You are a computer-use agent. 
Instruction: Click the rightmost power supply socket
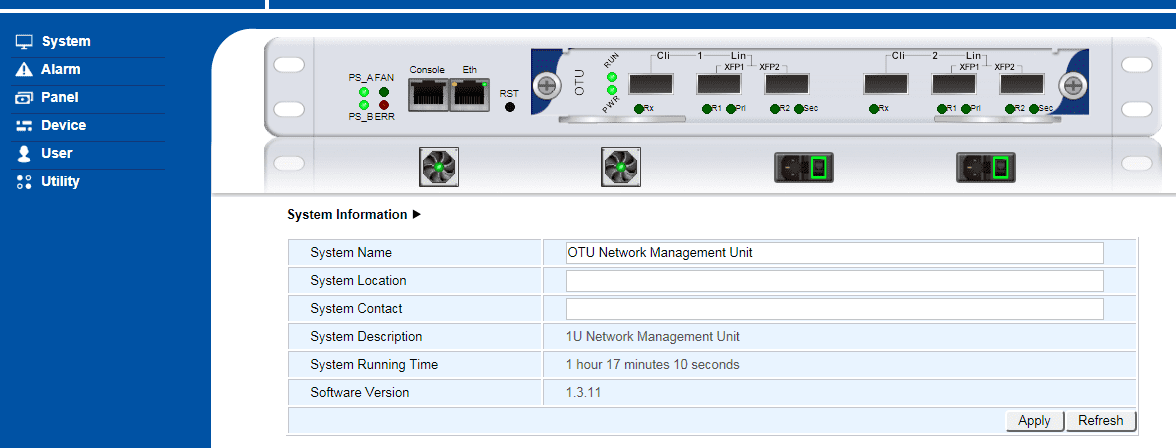(x=986, y=167)
